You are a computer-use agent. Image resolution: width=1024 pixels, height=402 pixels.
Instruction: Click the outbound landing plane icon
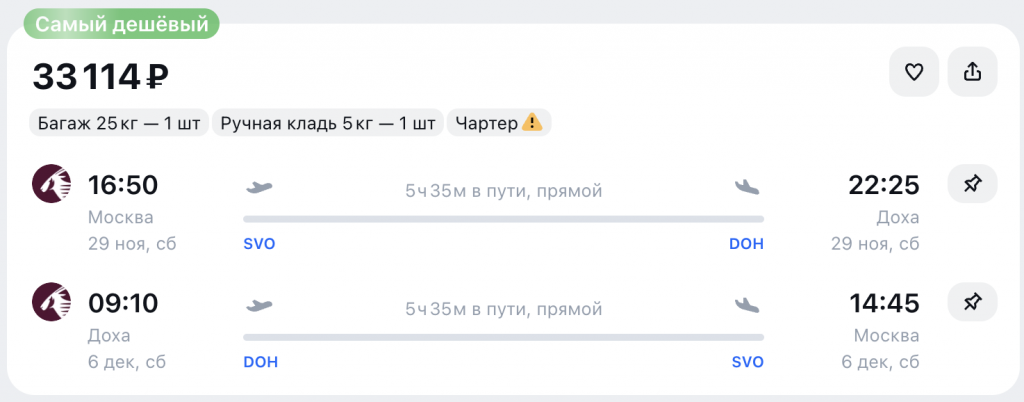[747, 186]
